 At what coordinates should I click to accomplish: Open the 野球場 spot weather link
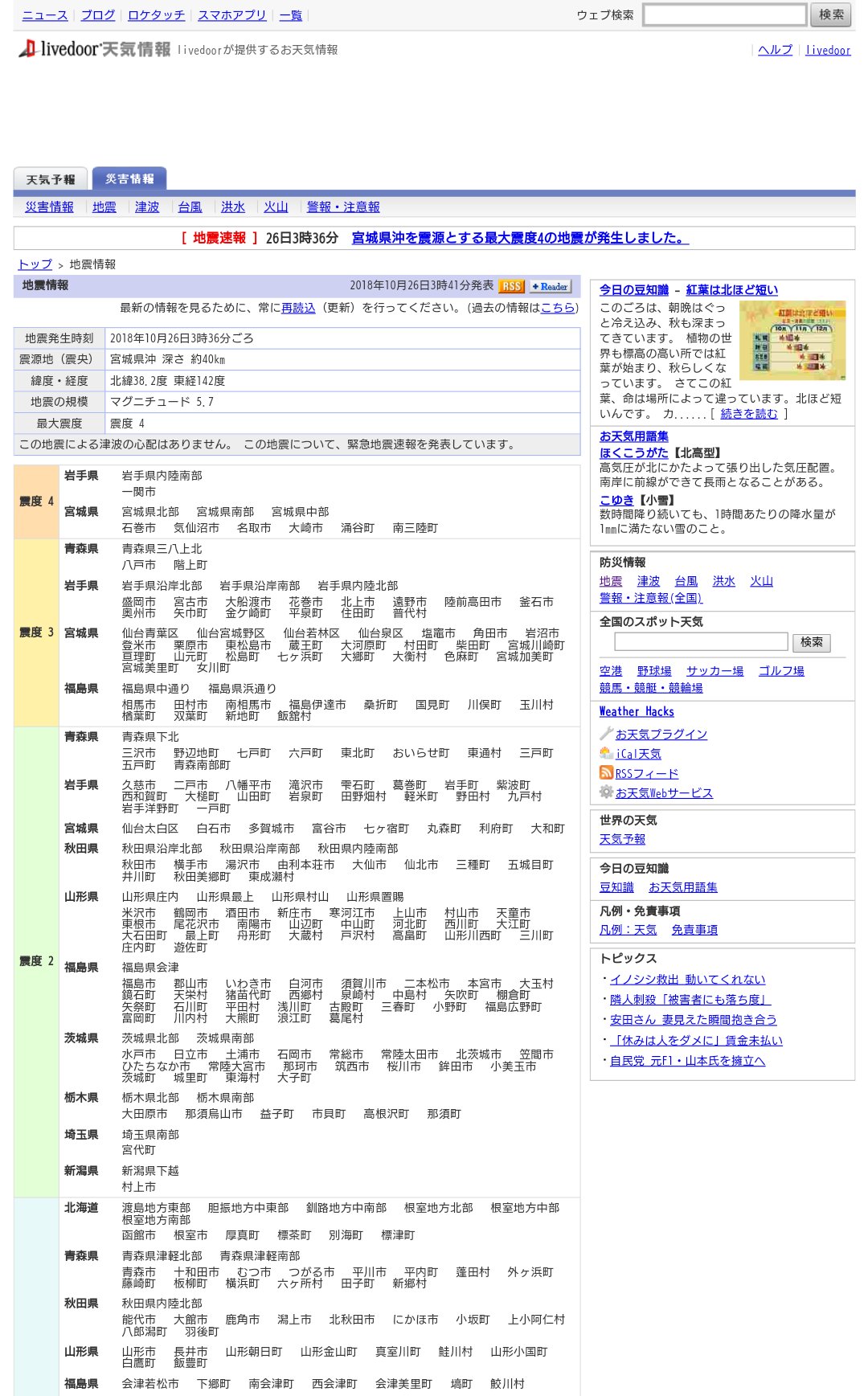(x=654, y=670)
